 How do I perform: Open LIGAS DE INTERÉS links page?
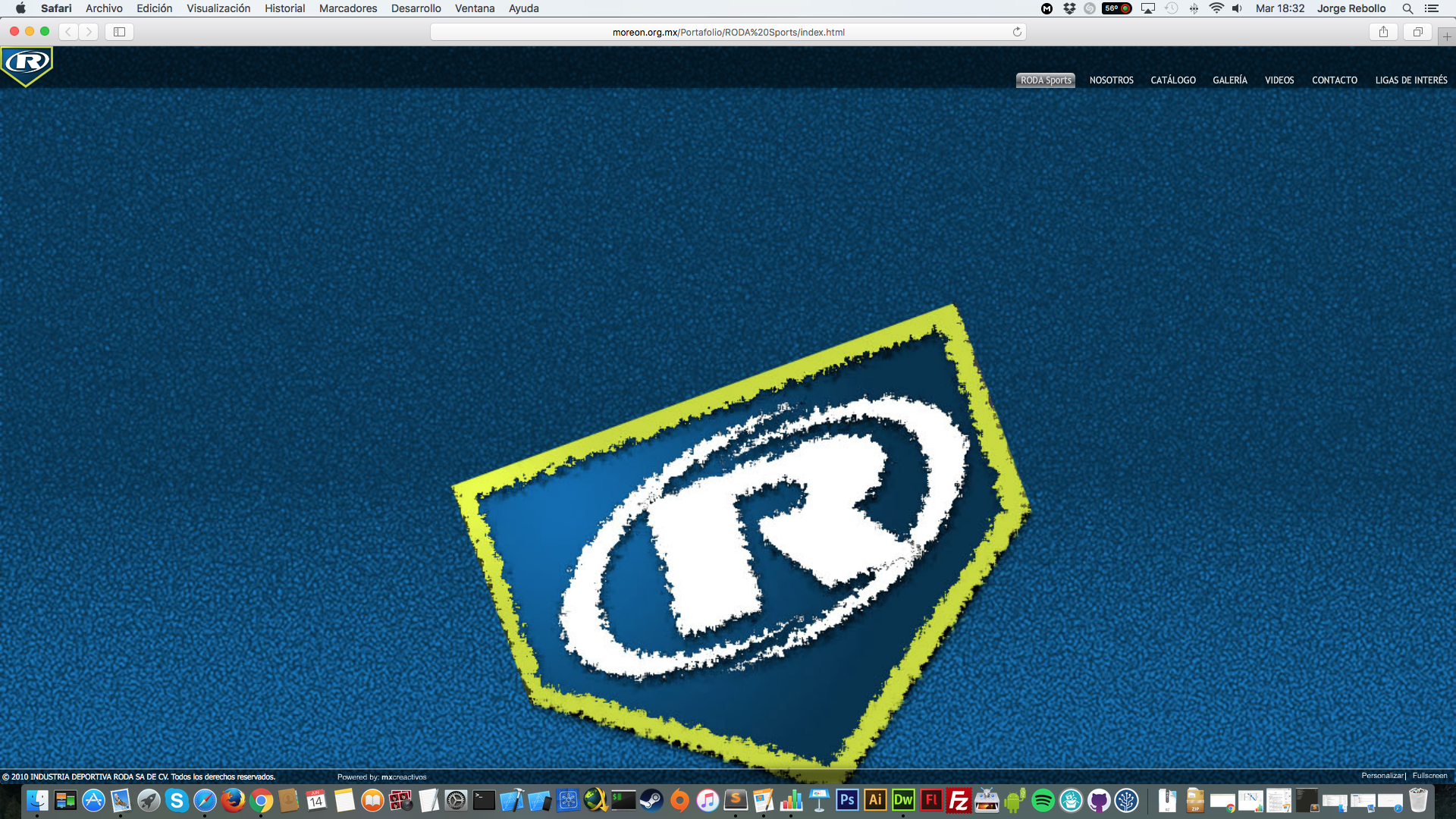[1411, 80]
